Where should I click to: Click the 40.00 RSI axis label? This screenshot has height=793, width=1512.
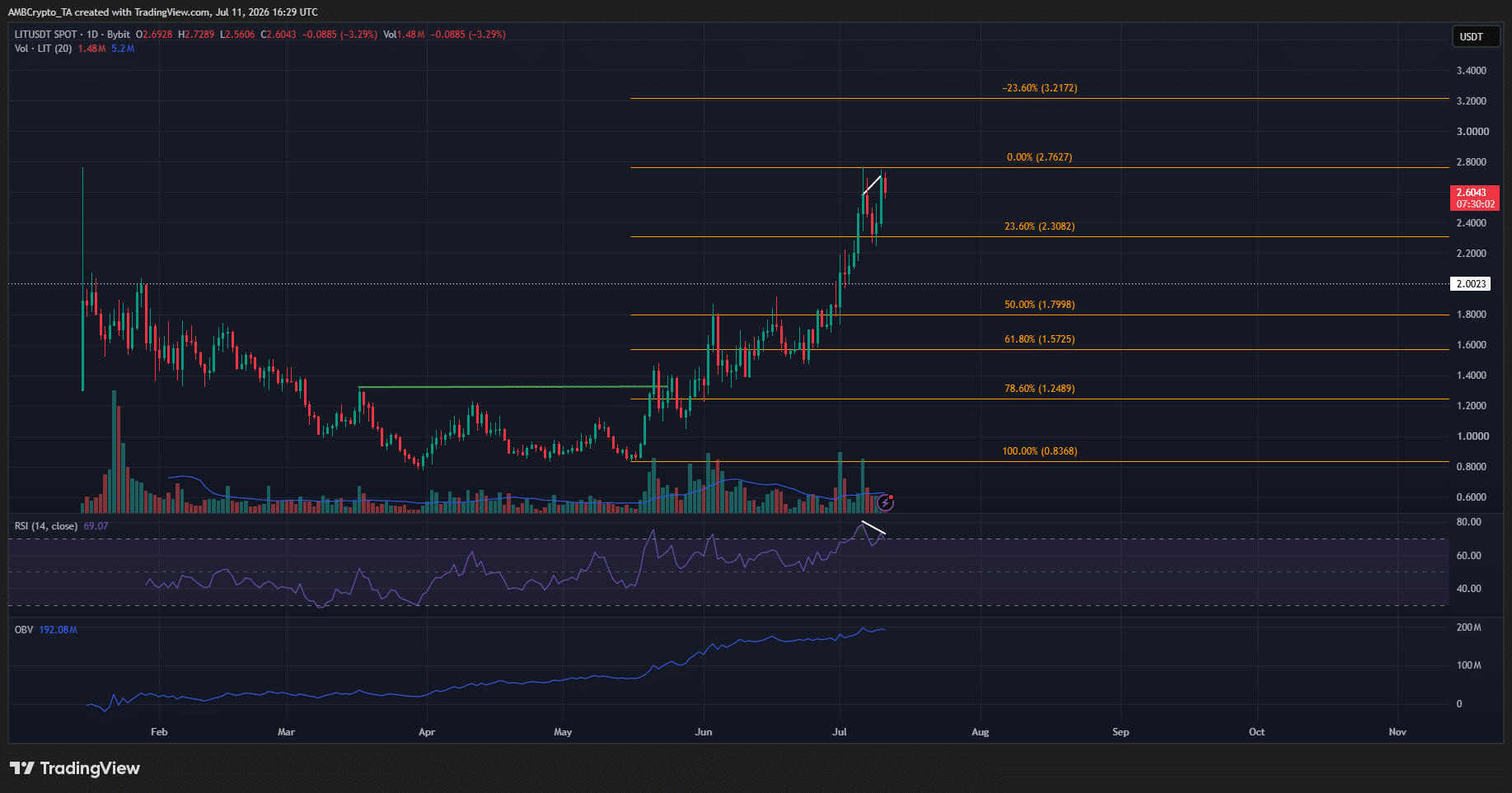click(x=1468, y=589)
